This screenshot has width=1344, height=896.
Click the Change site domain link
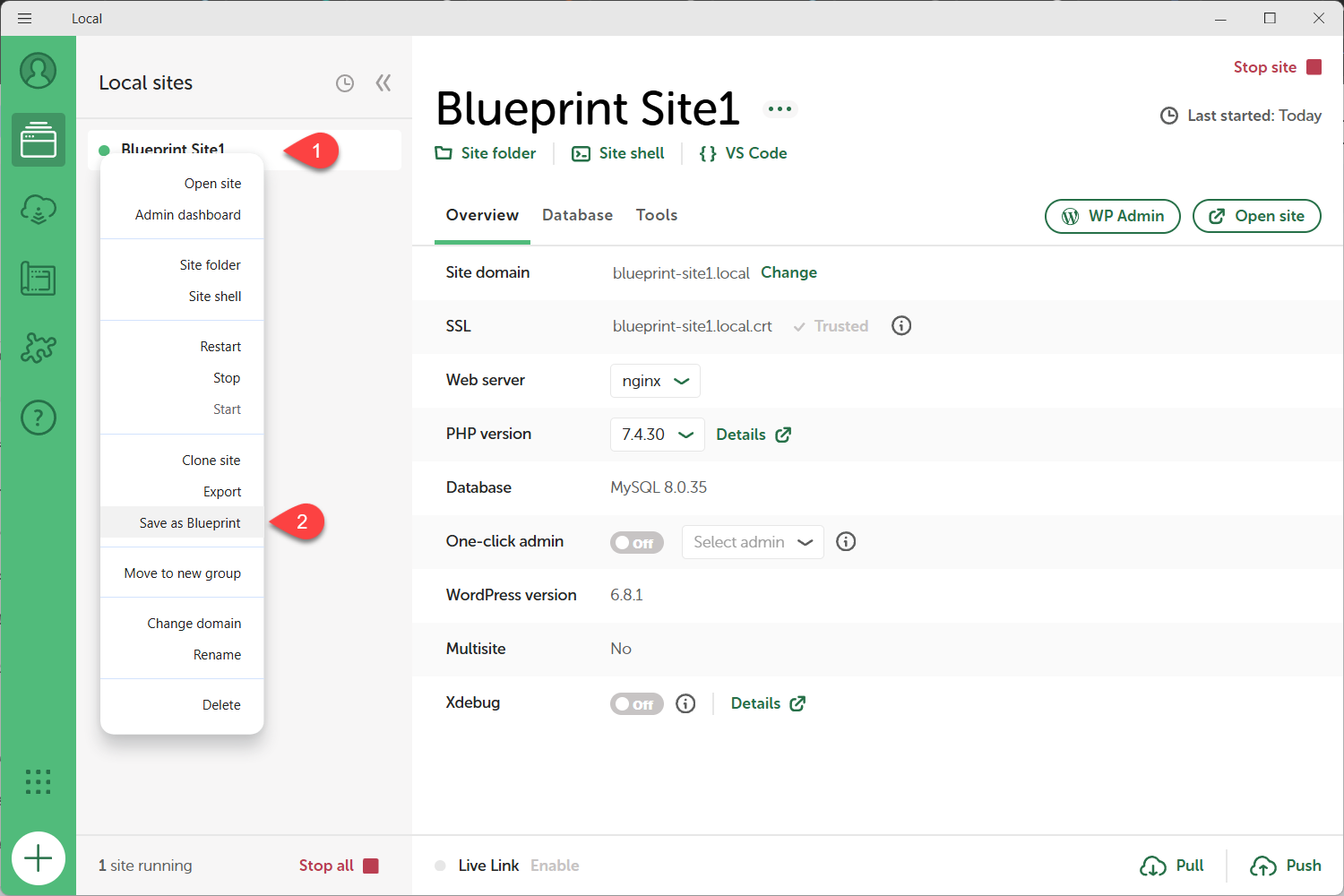click(x=788, y=272)
